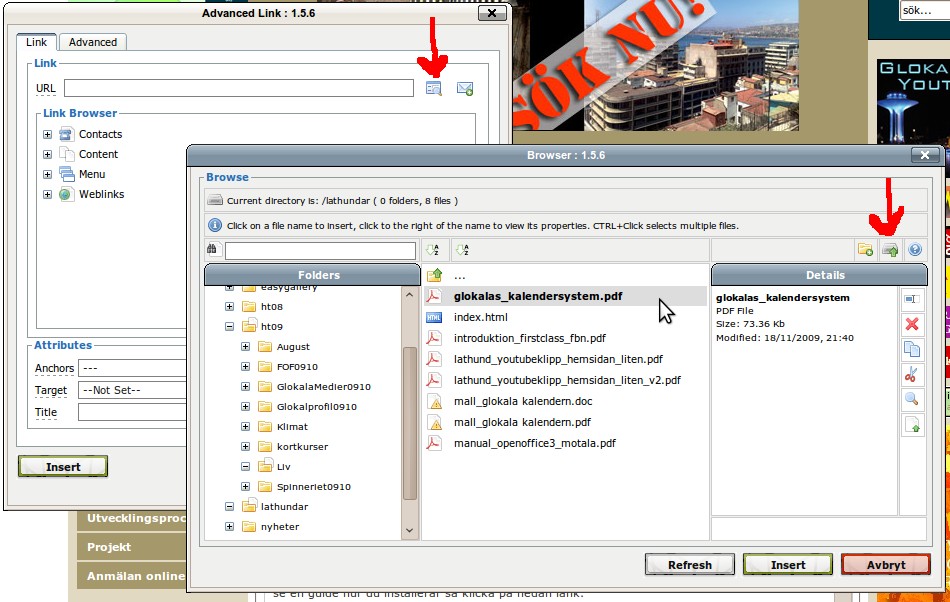The height and width of the screenshot is (602, 950).
Task: Select file lathund_youtubeklipp_hemsidan_liten.pdf
Action: (x=558, y=359)
